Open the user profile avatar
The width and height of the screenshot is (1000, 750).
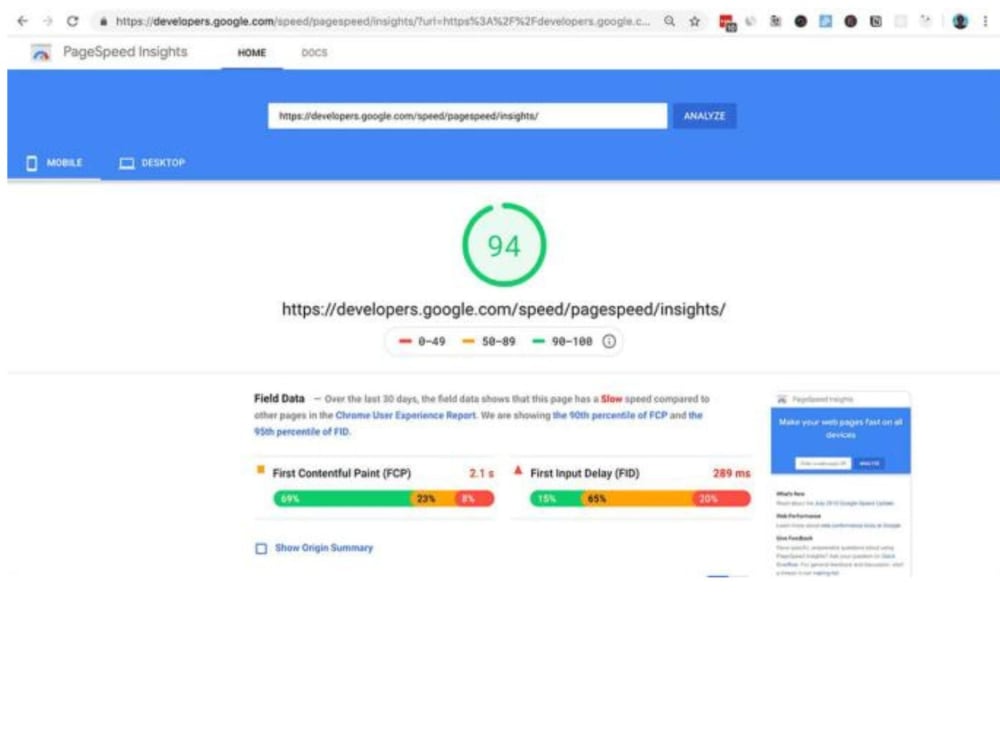tap(960, 21)
